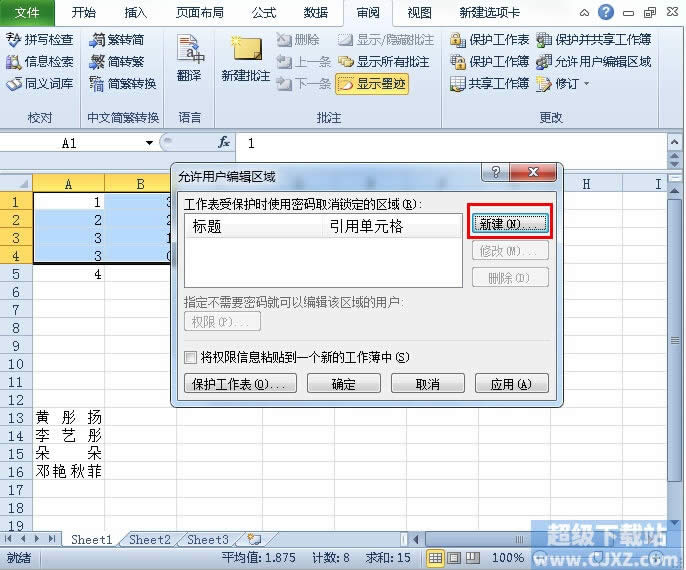The image size is (686, 570).
Task: Expand the formula bar with the chevron
Action: [x=674, y=142]
